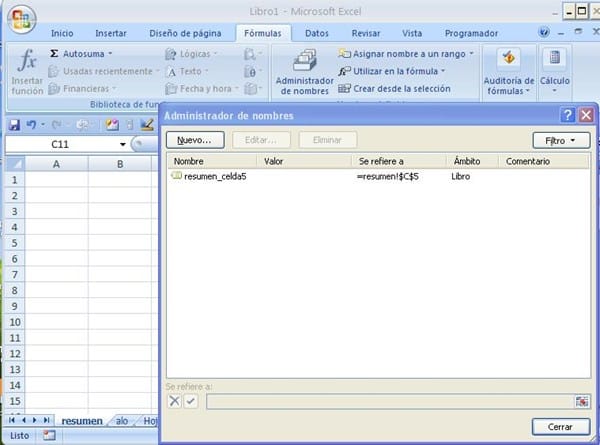Image resolution: width=600 pixels, height=445 pixels.
Task: Click the dialog help question mark
Action: [567, 116]
